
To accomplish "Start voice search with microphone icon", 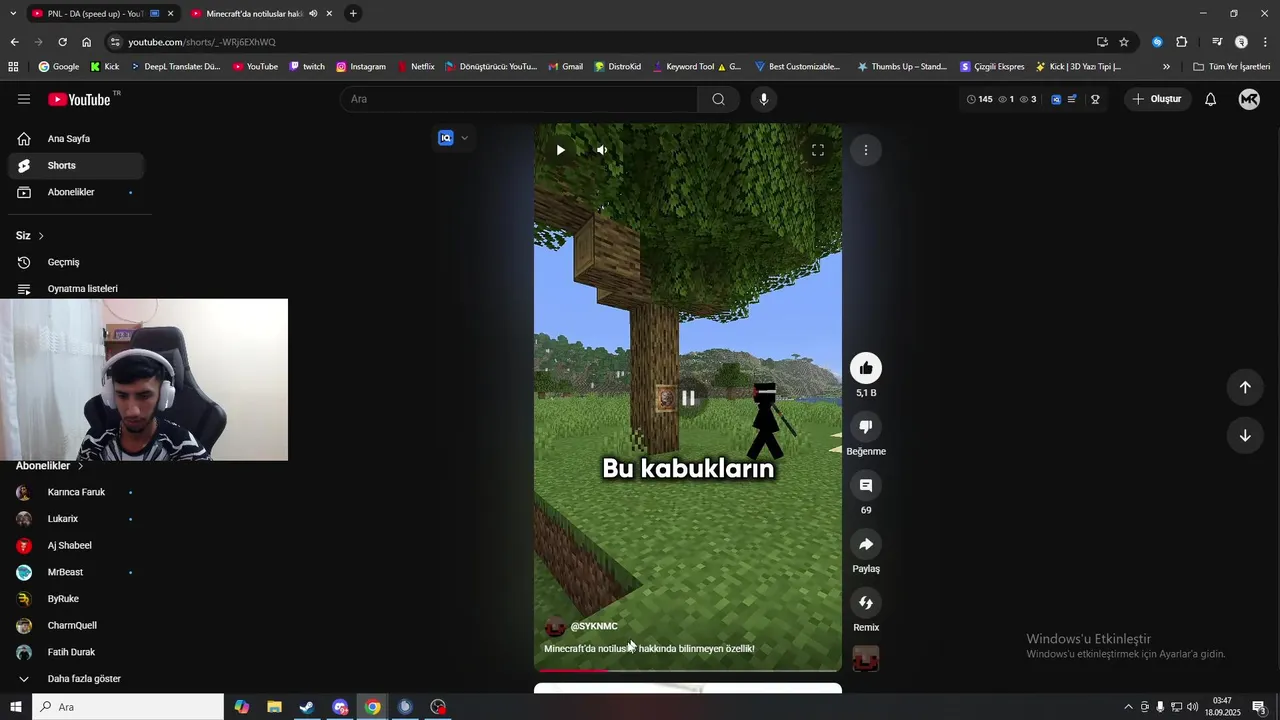I will coord(764,99).
